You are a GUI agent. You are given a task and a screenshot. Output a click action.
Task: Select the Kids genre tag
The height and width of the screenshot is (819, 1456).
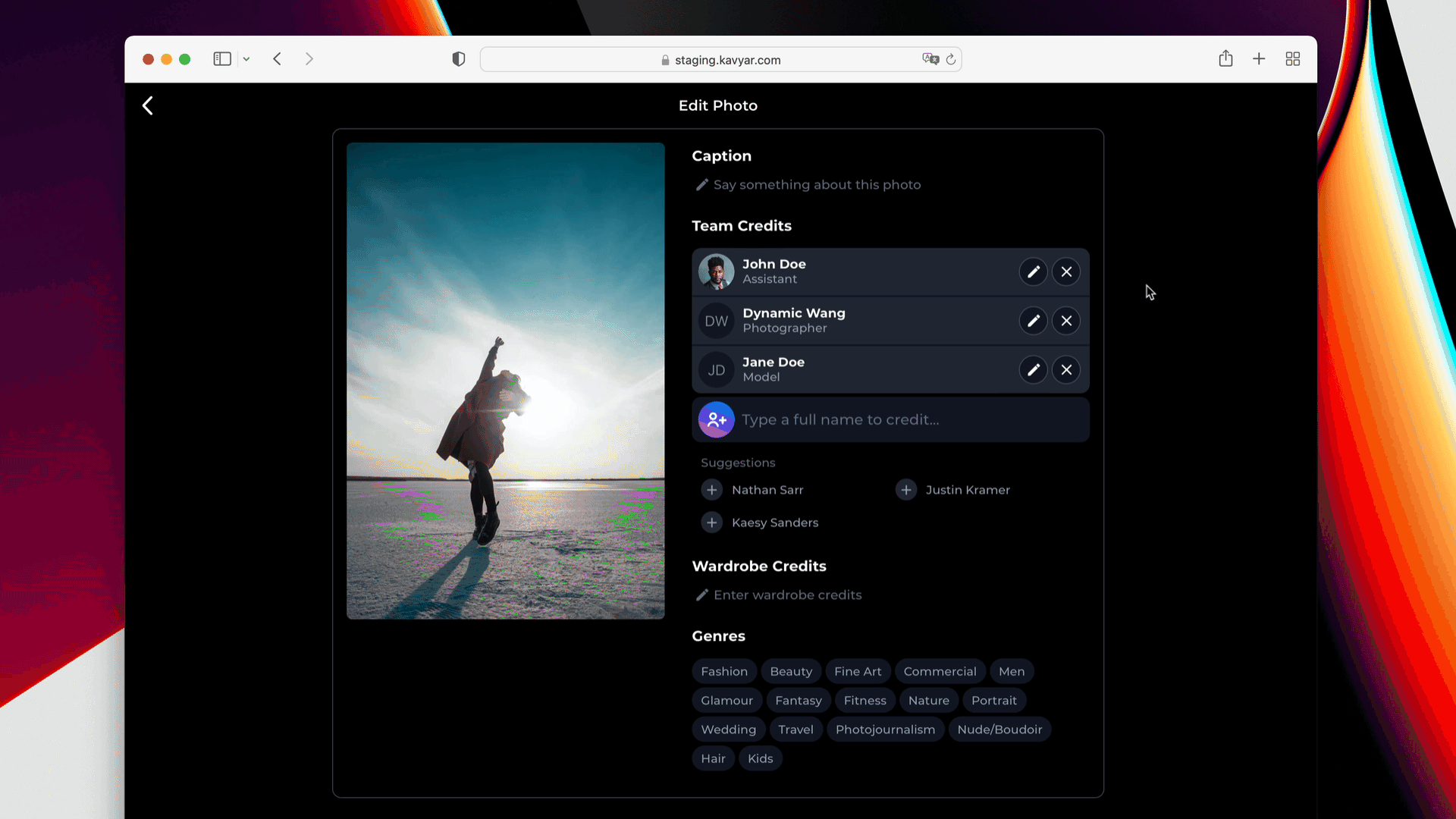(x=760, y=758)
